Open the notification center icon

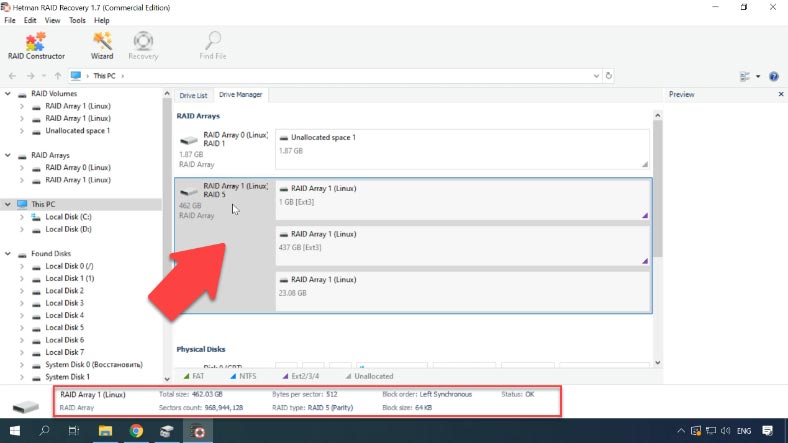(767, 431)
